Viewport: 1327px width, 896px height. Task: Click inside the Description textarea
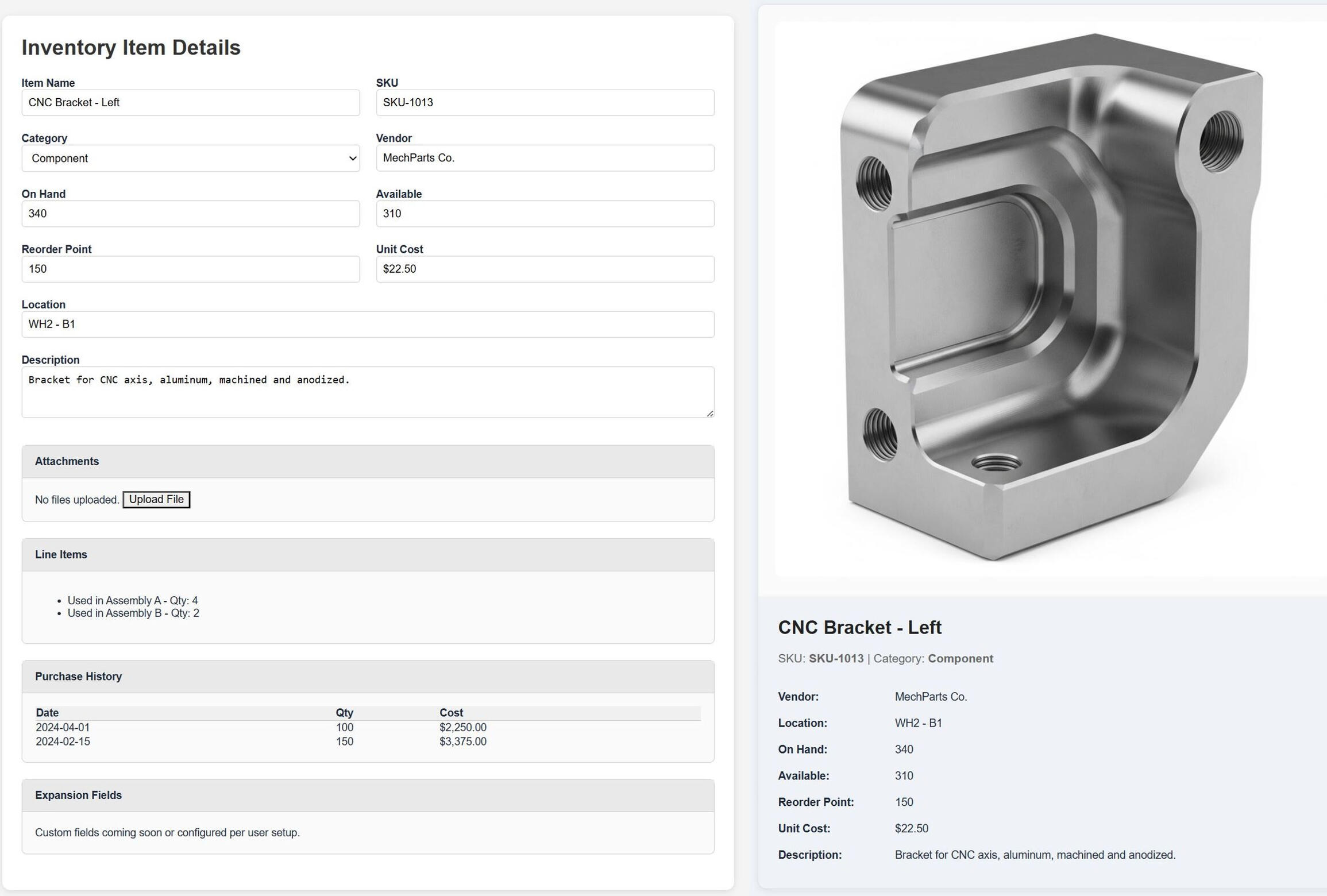pyautogui.click(x=368, y=392)
